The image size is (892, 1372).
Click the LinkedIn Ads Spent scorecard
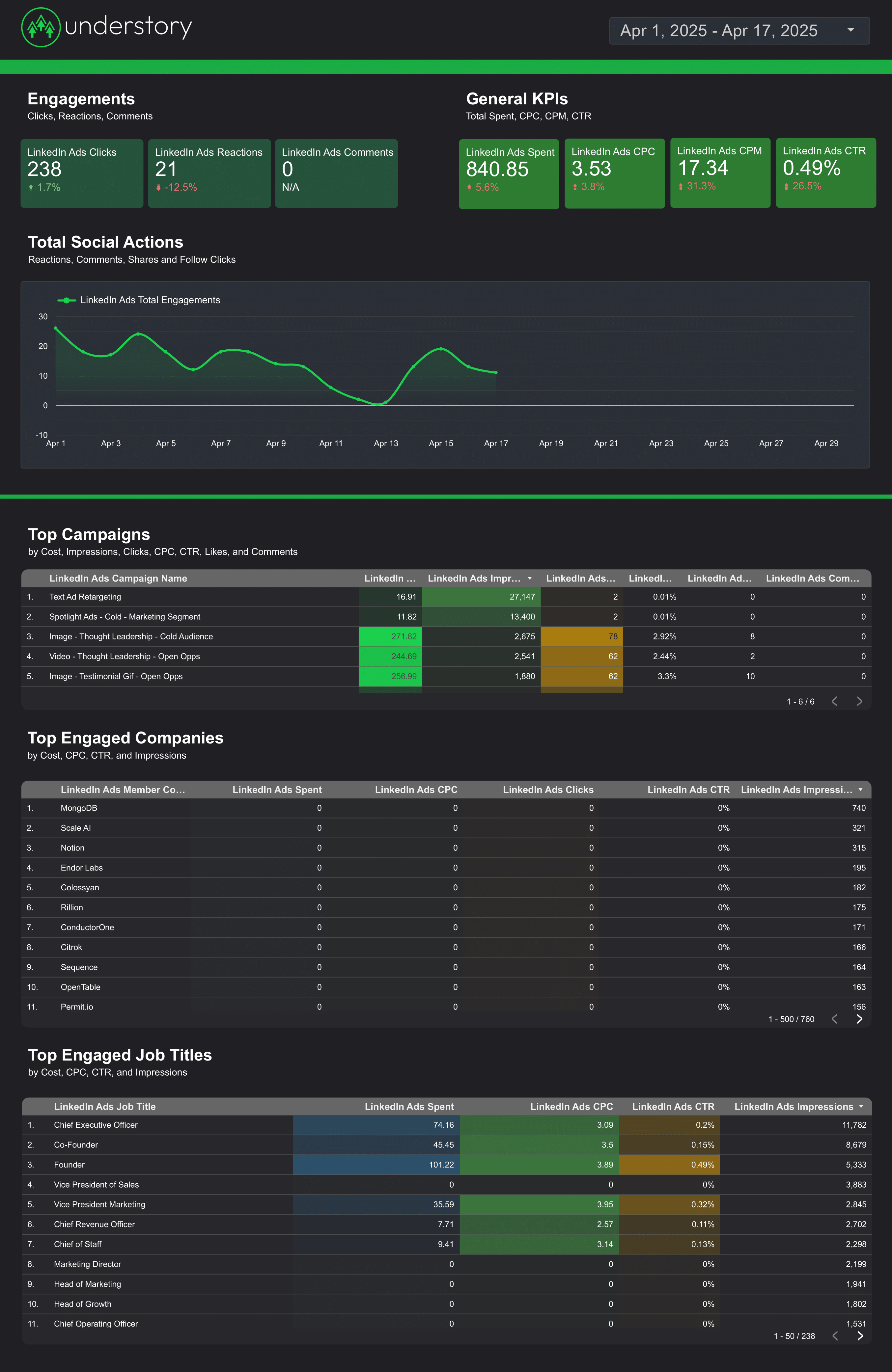point(509,174)
